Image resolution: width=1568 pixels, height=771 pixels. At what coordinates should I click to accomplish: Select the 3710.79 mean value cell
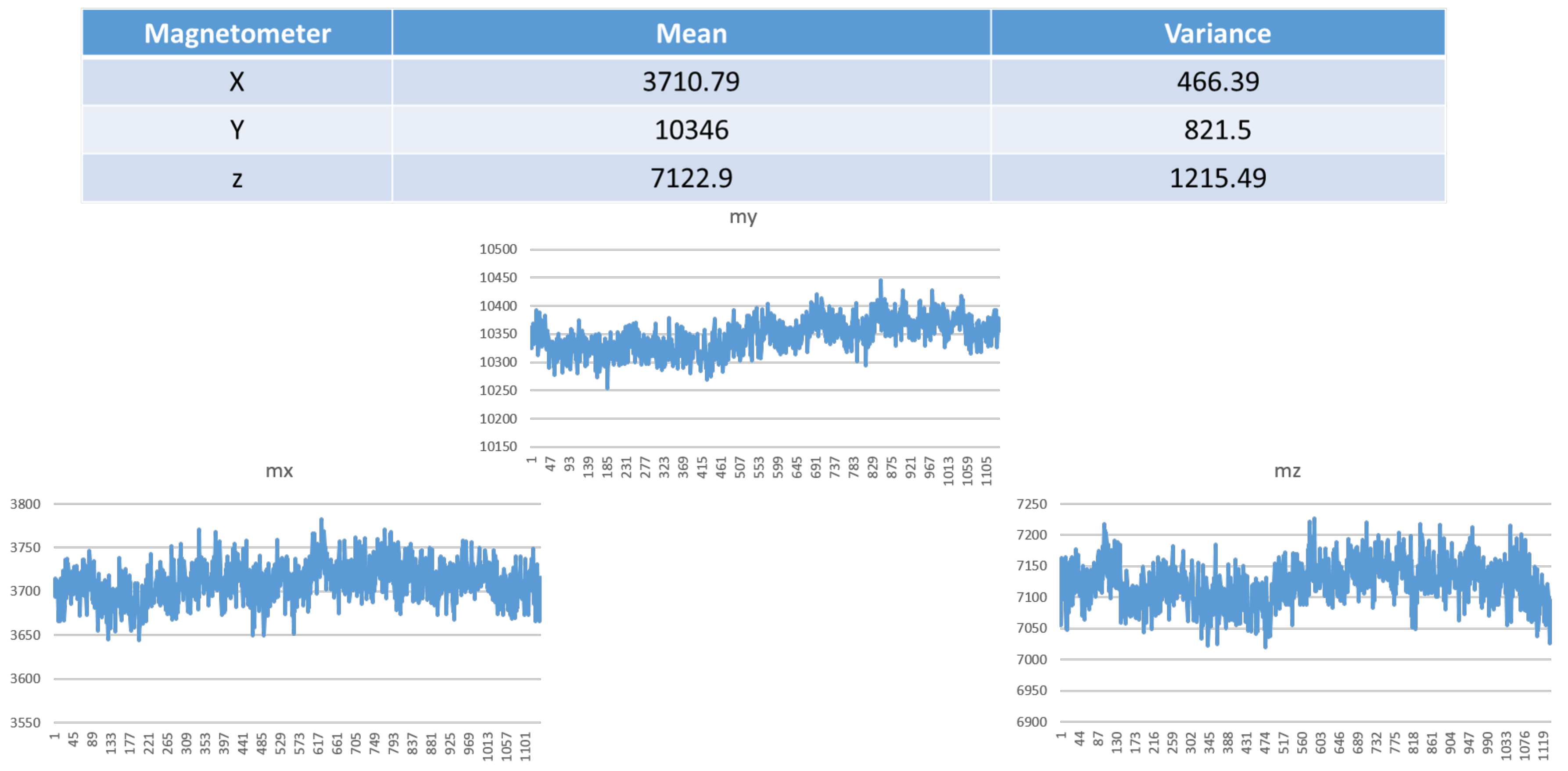(691, 82)
